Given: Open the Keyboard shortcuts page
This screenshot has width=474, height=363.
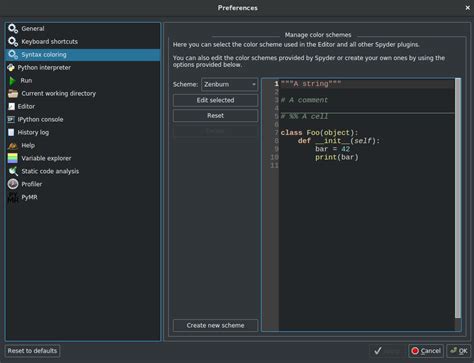Looking at the screenshot, I should coord(83,42).
